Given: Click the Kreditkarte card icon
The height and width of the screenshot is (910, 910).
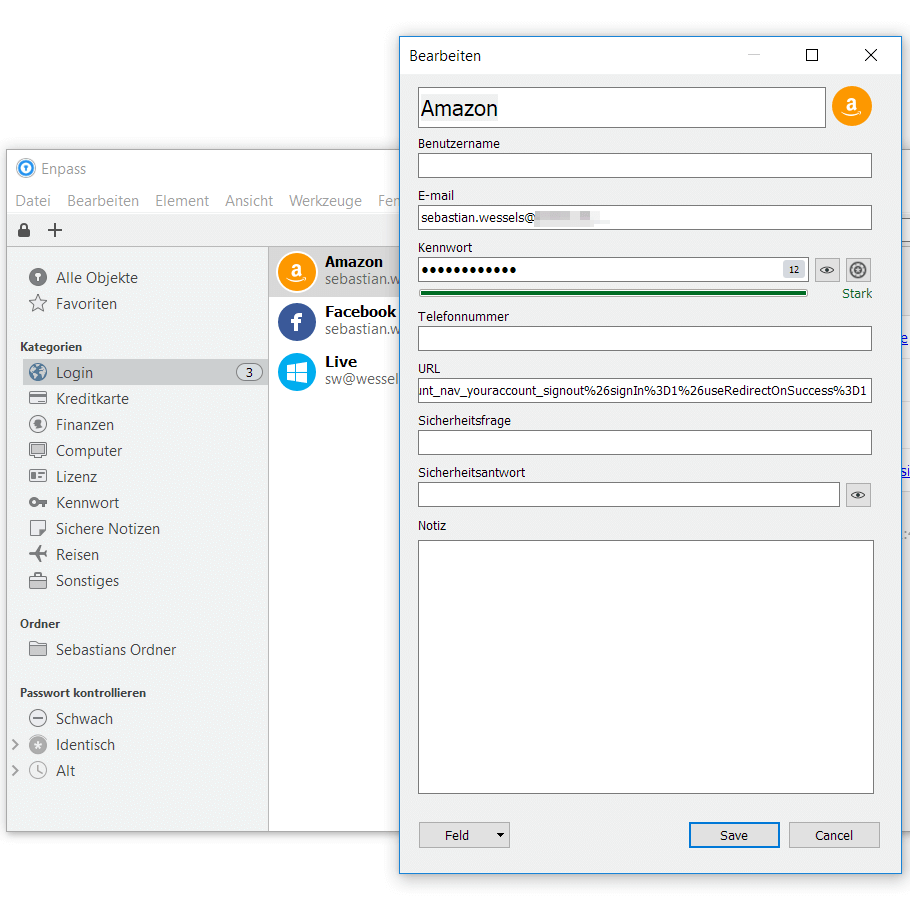Looking at the screenshot, I should click(38, 398).
